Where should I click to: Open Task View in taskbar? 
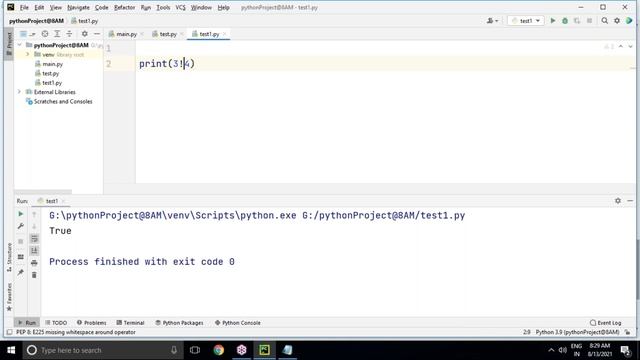(x=195, y=350)
